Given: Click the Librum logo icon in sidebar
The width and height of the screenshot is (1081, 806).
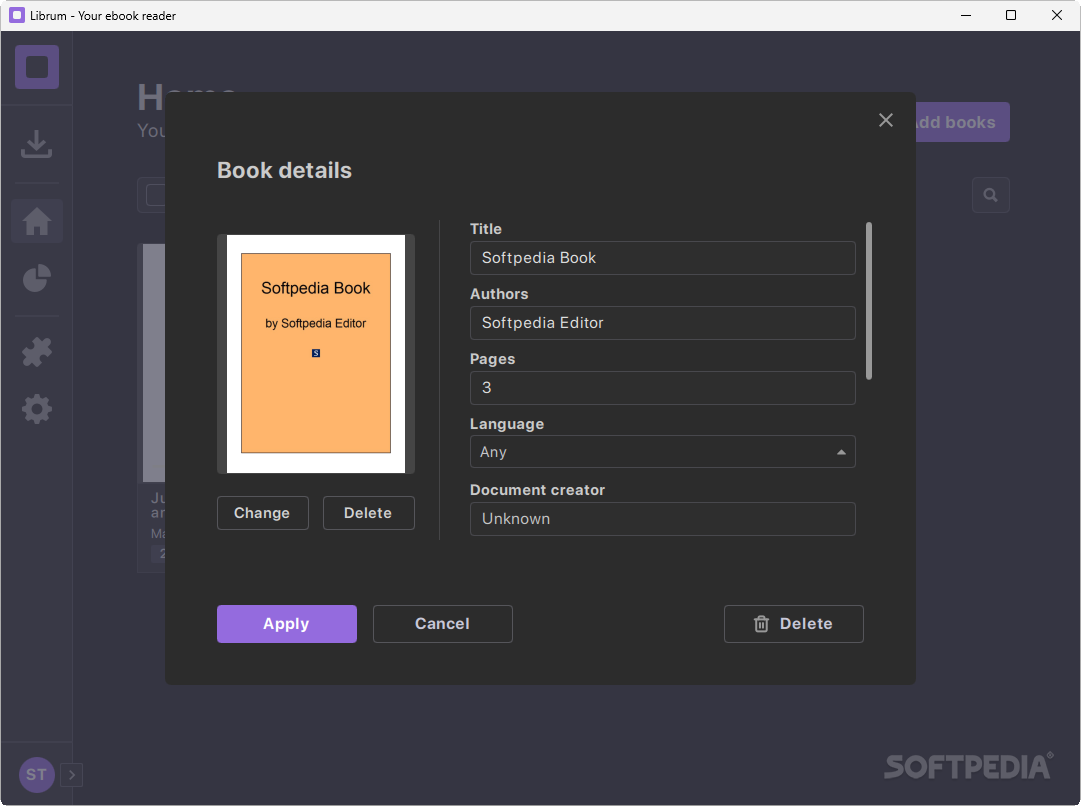Looking at the screenshot, I should 37,67.
